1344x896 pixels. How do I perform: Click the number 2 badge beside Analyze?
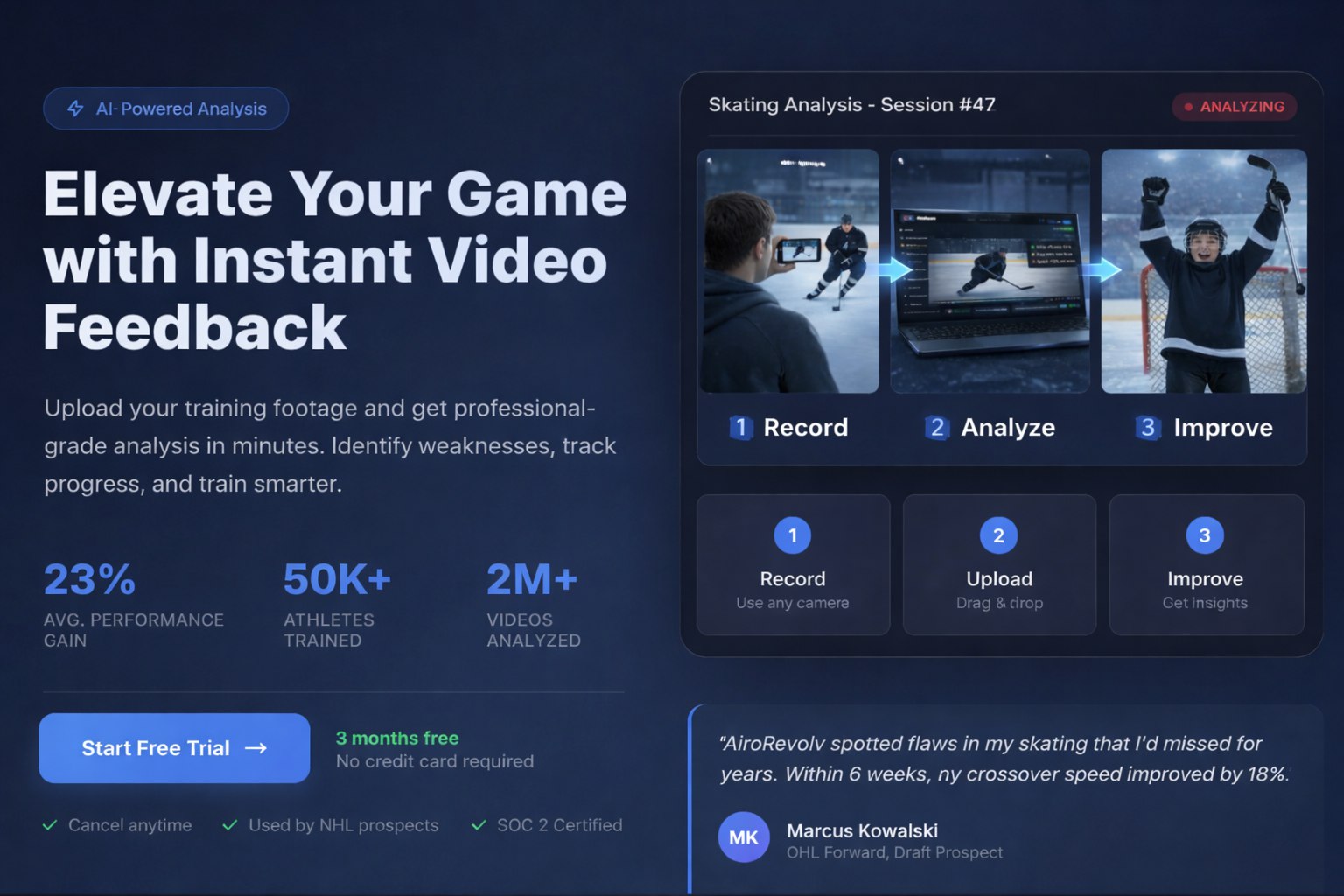click(936, 428)
